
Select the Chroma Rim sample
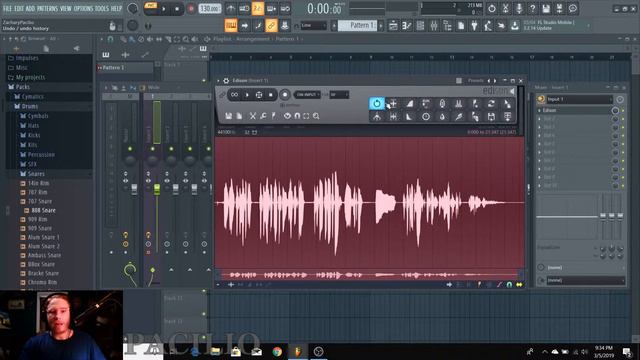(x=39, y=282)
